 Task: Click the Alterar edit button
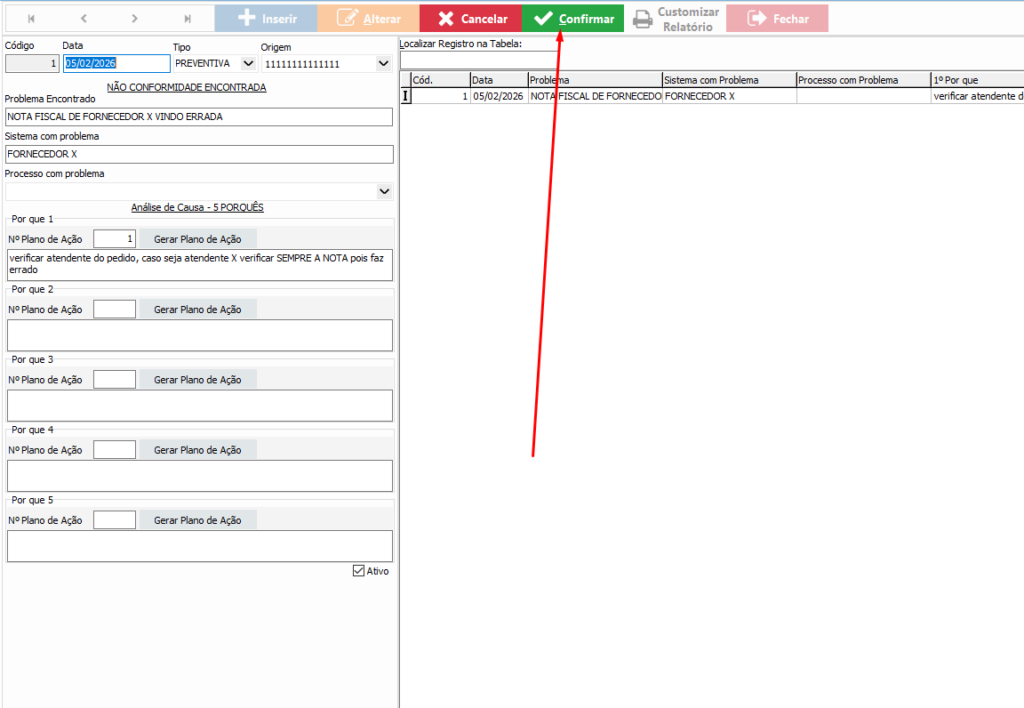(368, 18)
